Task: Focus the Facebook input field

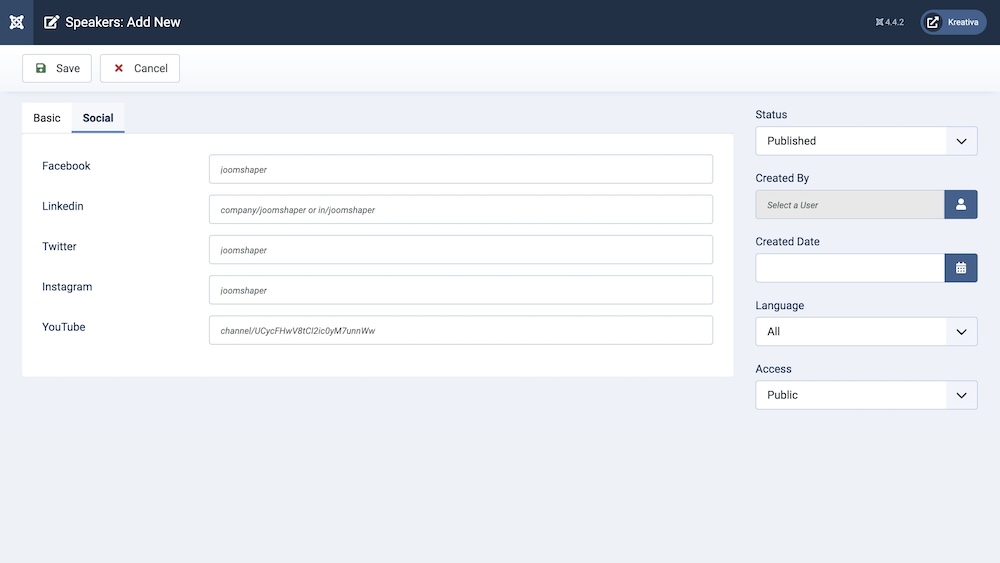Action: (x=460, y=169)
